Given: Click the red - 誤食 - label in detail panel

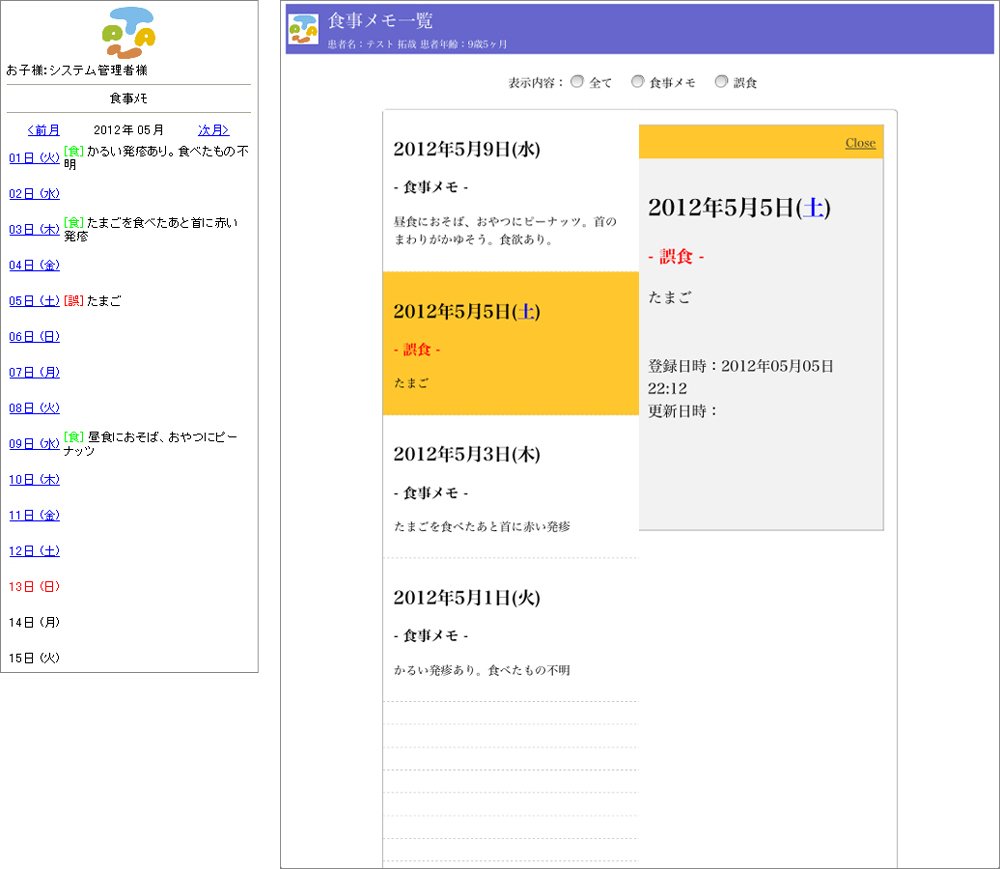Looking at the screenshot, I should (676, 256).
